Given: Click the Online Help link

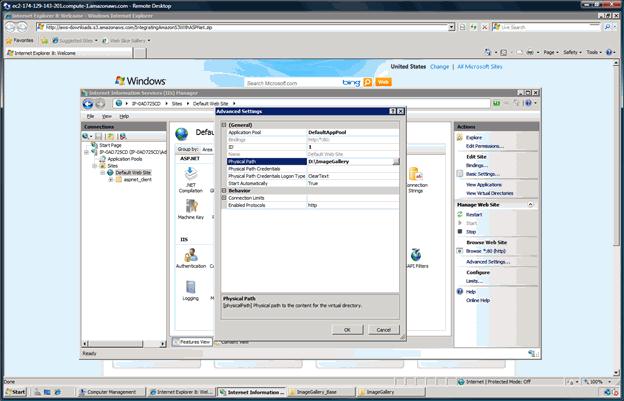Looking at the screenshot, I should pyautogui.click(x=478, y=300).
